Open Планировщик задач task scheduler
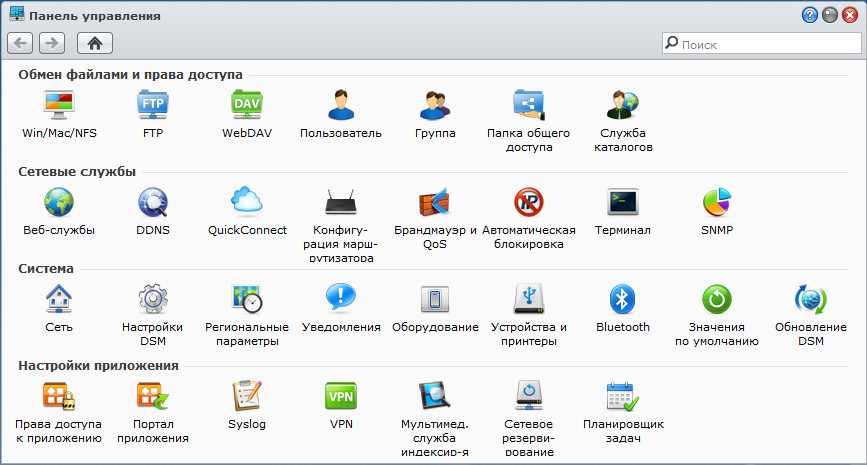The image size is (867, 465). click(622, 396)
